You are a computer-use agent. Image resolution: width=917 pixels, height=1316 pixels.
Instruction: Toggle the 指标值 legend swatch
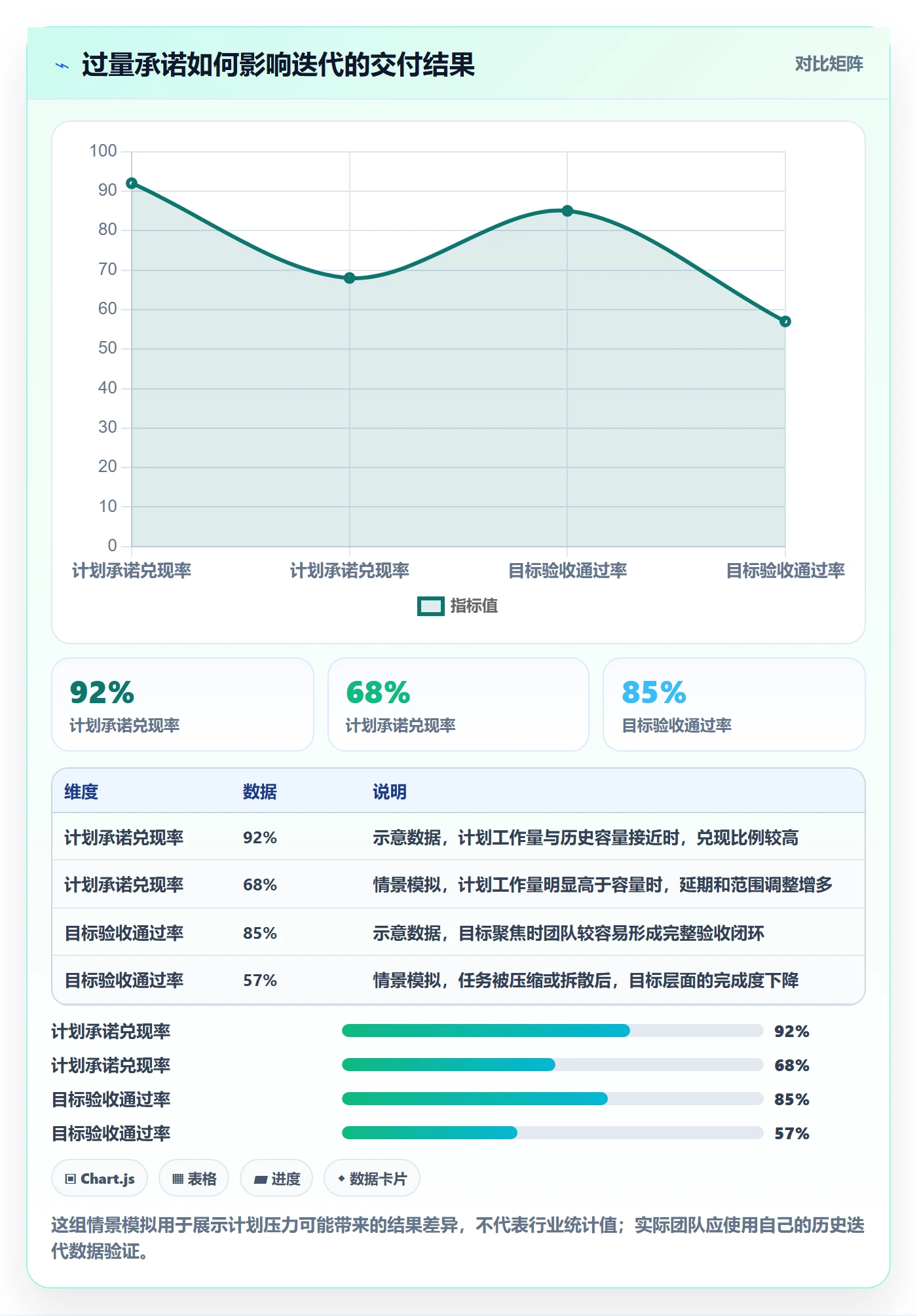pyautogui.click(x=431, y=606)
